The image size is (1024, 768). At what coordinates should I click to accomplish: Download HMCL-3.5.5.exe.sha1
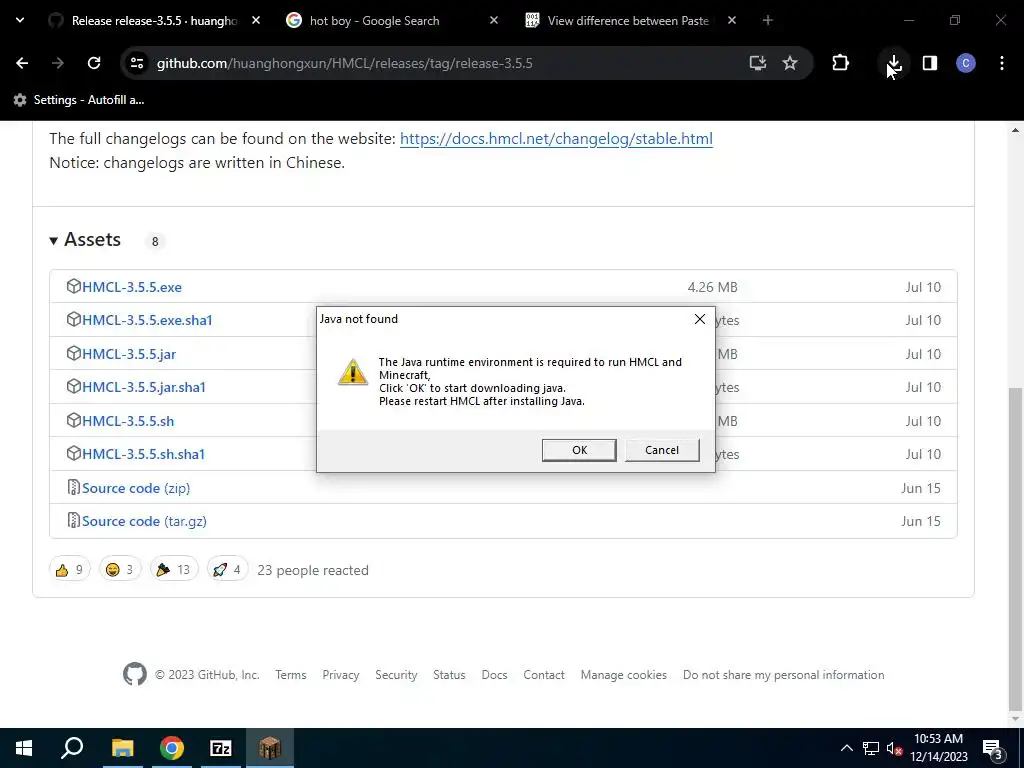[x=147, y=320]
